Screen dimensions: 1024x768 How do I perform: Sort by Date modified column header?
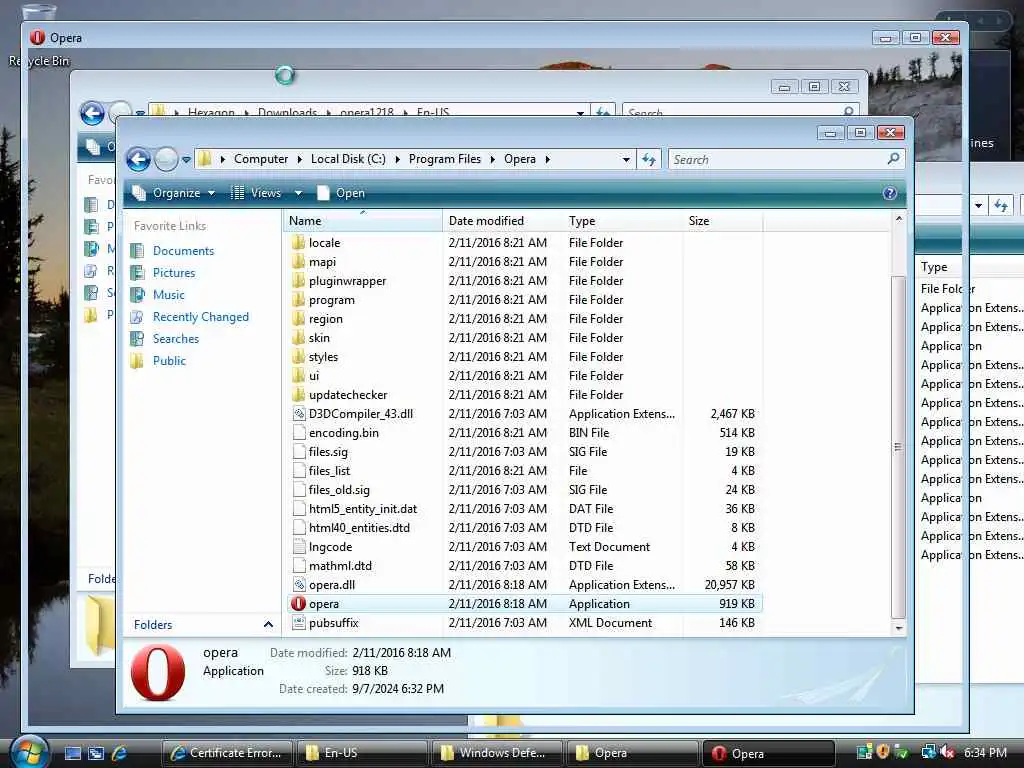coord(502,221)
